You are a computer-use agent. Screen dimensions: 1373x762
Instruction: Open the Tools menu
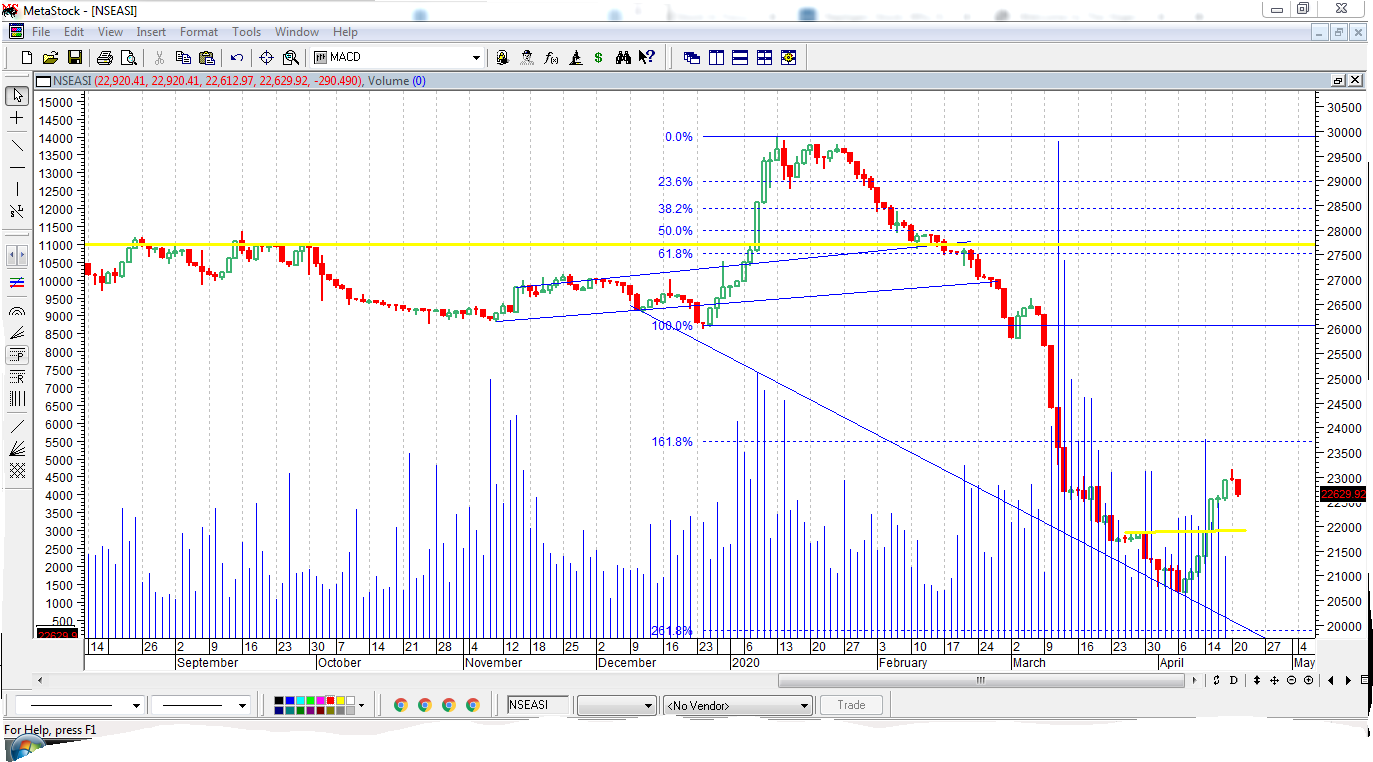coord(247,32)
